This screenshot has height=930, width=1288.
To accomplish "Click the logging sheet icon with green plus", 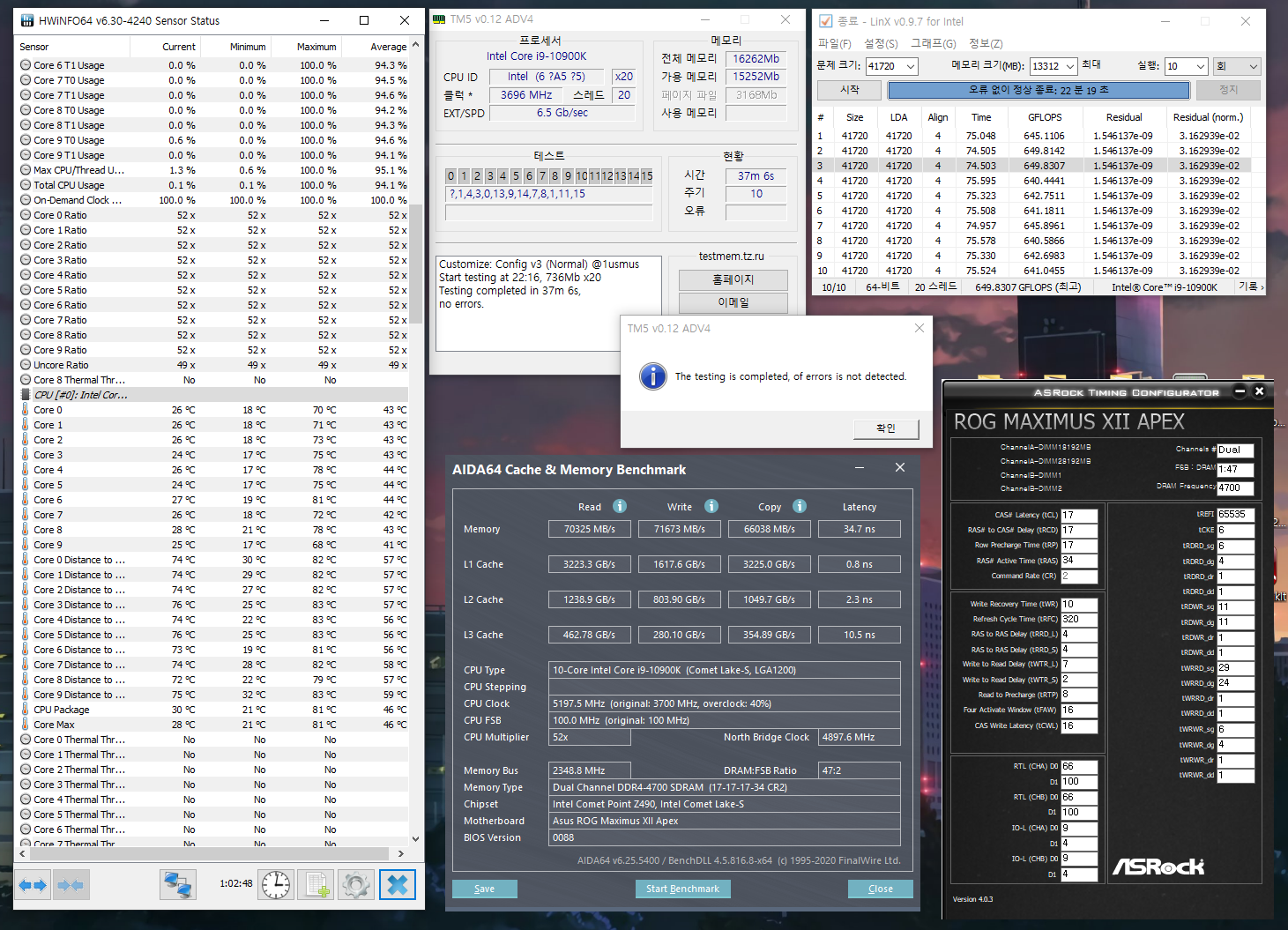I will point(316,885).
